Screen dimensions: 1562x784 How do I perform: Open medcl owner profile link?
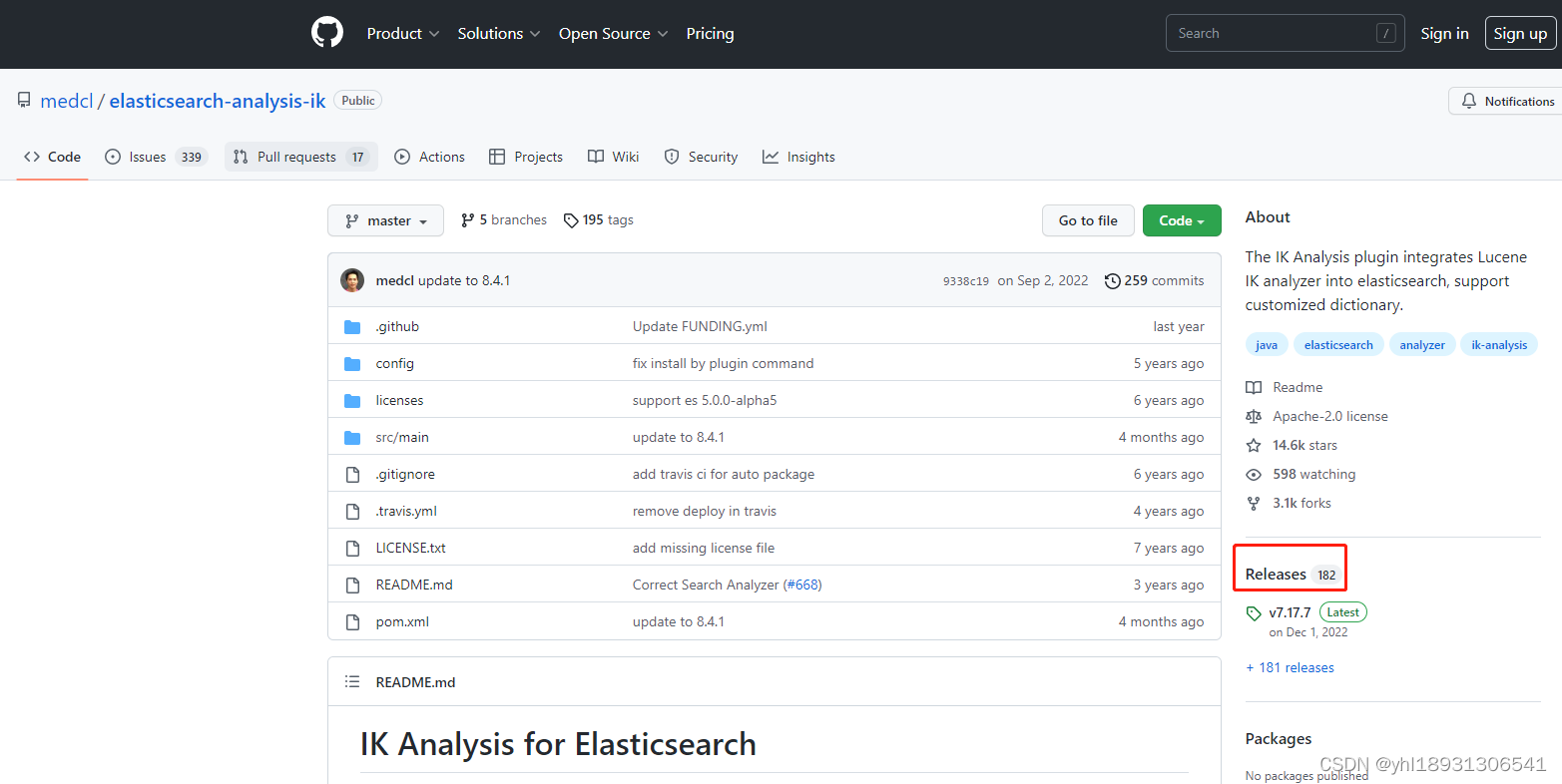coord(67,101)
